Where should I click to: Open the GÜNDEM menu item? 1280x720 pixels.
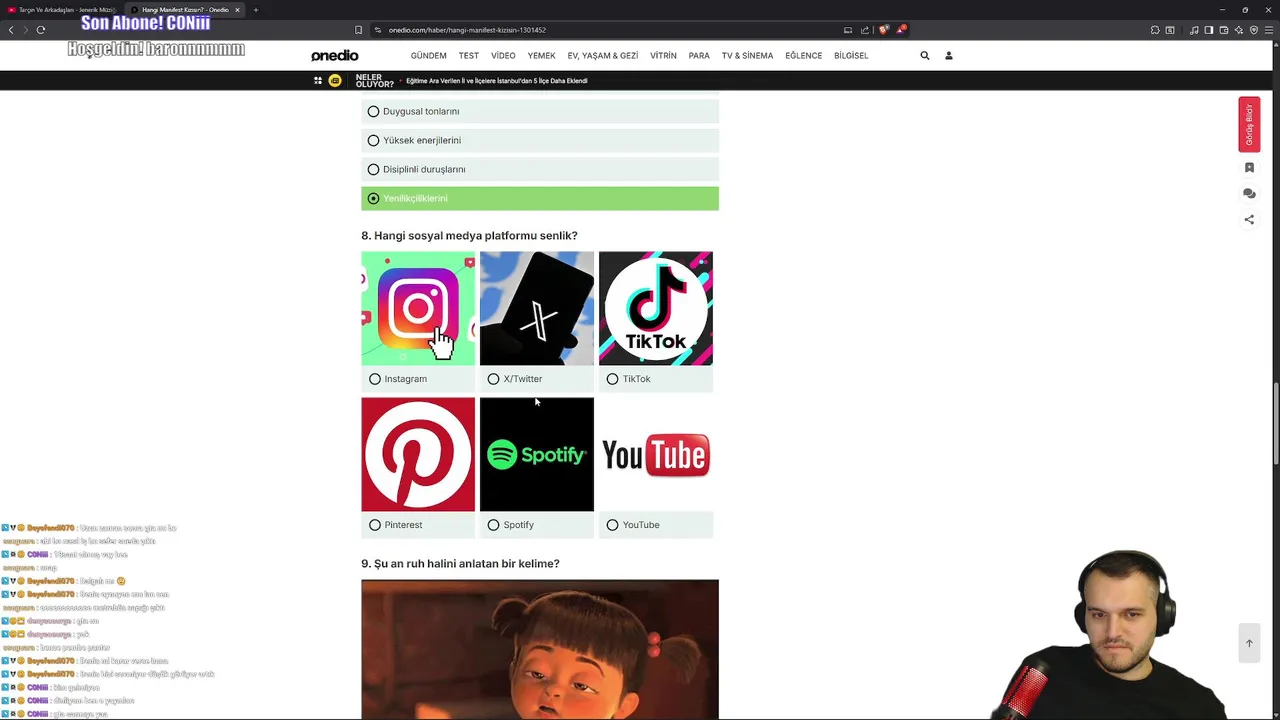tap(428, 56)
